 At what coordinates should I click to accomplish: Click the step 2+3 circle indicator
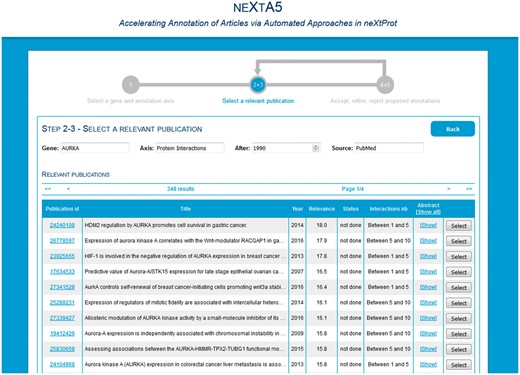pos(258,85)
